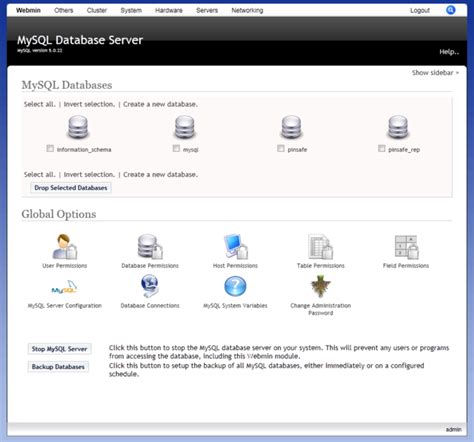Open the mysql database icon

185,127
